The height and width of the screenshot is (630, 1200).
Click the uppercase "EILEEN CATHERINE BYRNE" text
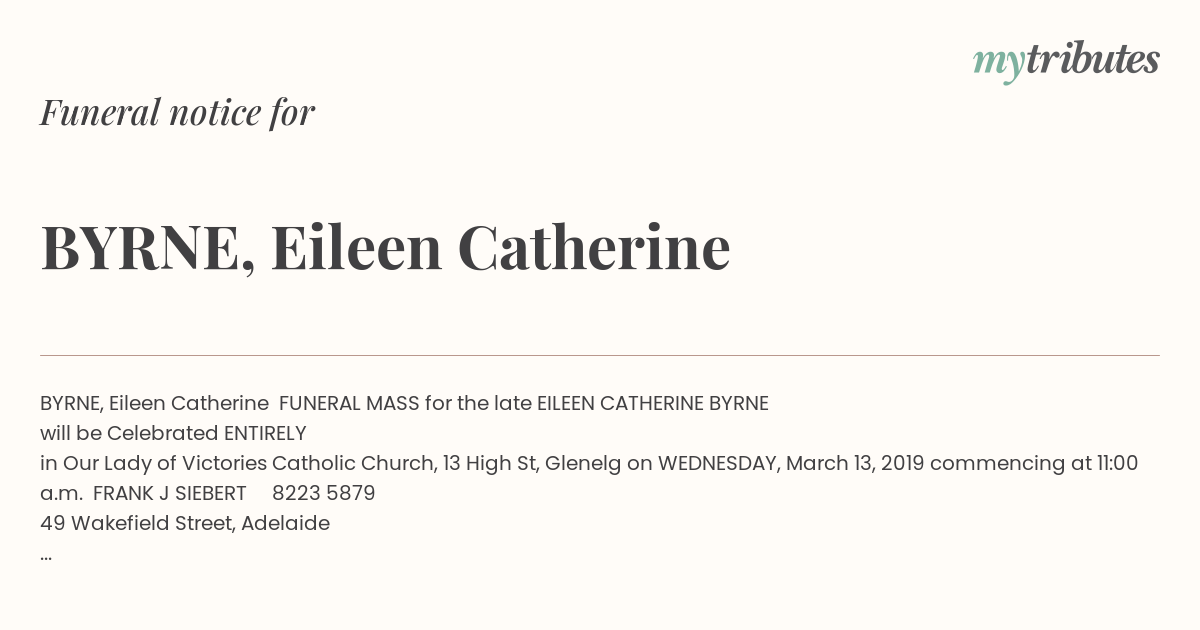[653, 403]
